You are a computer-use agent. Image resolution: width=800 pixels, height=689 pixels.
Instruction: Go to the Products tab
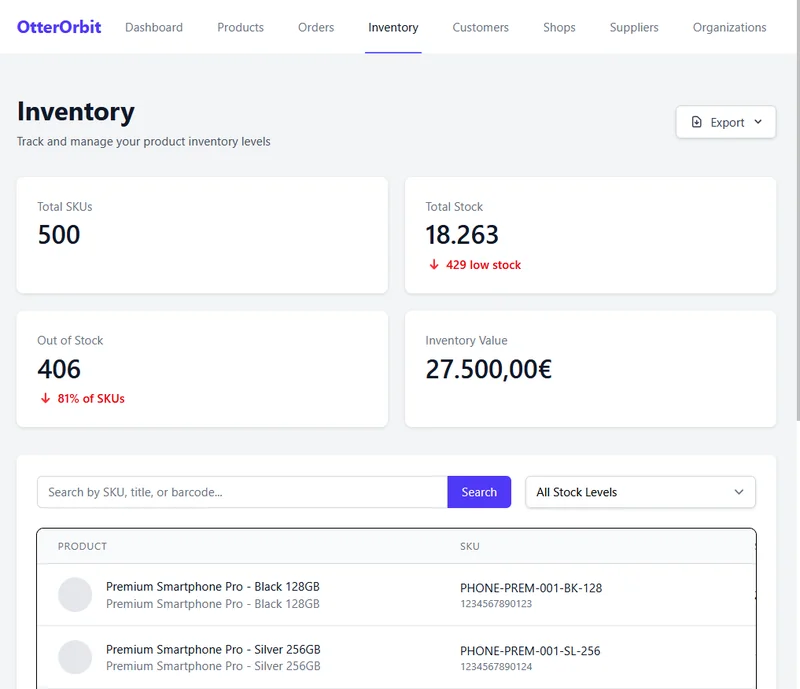pos(240,27)
